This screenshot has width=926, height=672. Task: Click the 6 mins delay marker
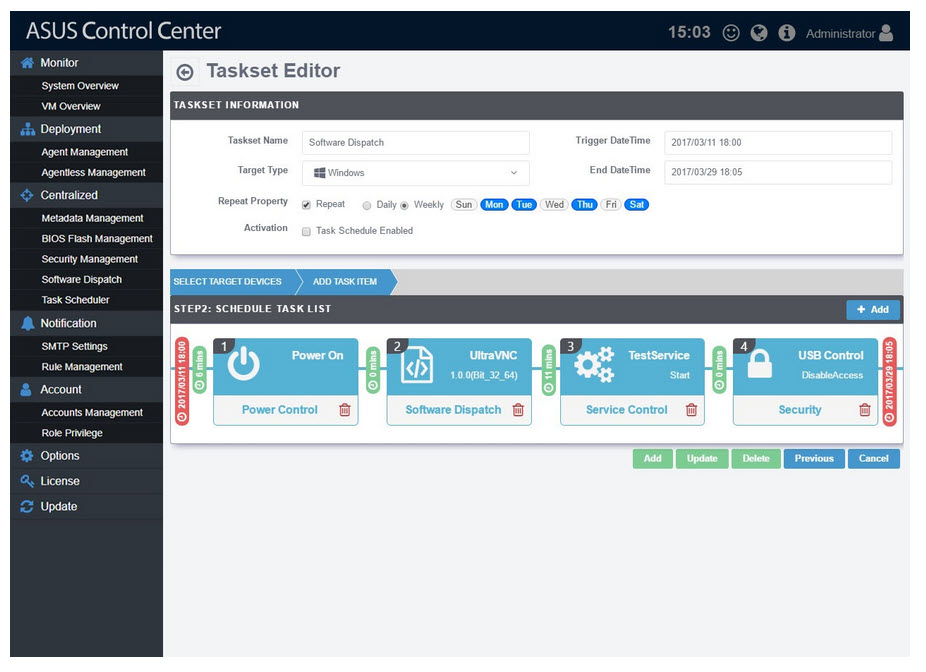(200, 370)
